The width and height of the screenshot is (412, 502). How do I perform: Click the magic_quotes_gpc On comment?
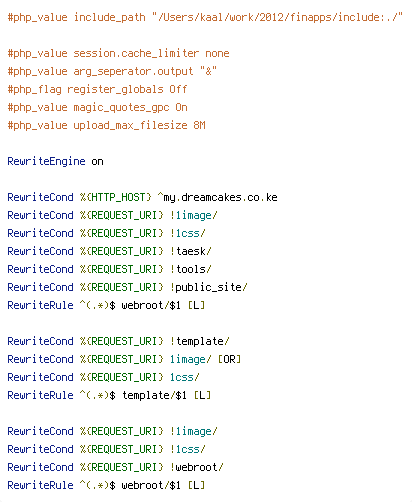(97, 107)
